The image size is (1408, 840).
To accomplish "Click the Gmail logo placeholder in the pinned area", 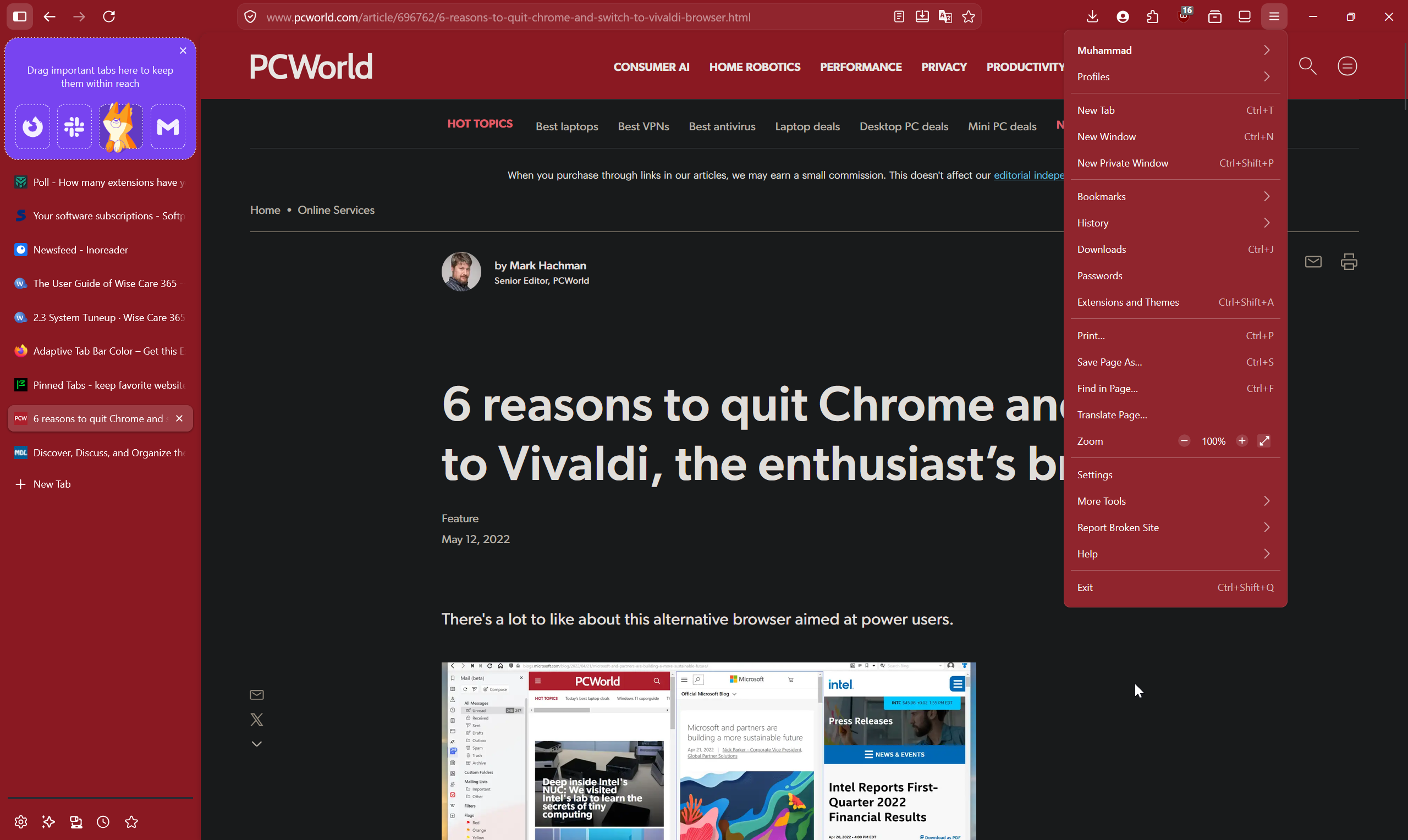I will 168,127.
